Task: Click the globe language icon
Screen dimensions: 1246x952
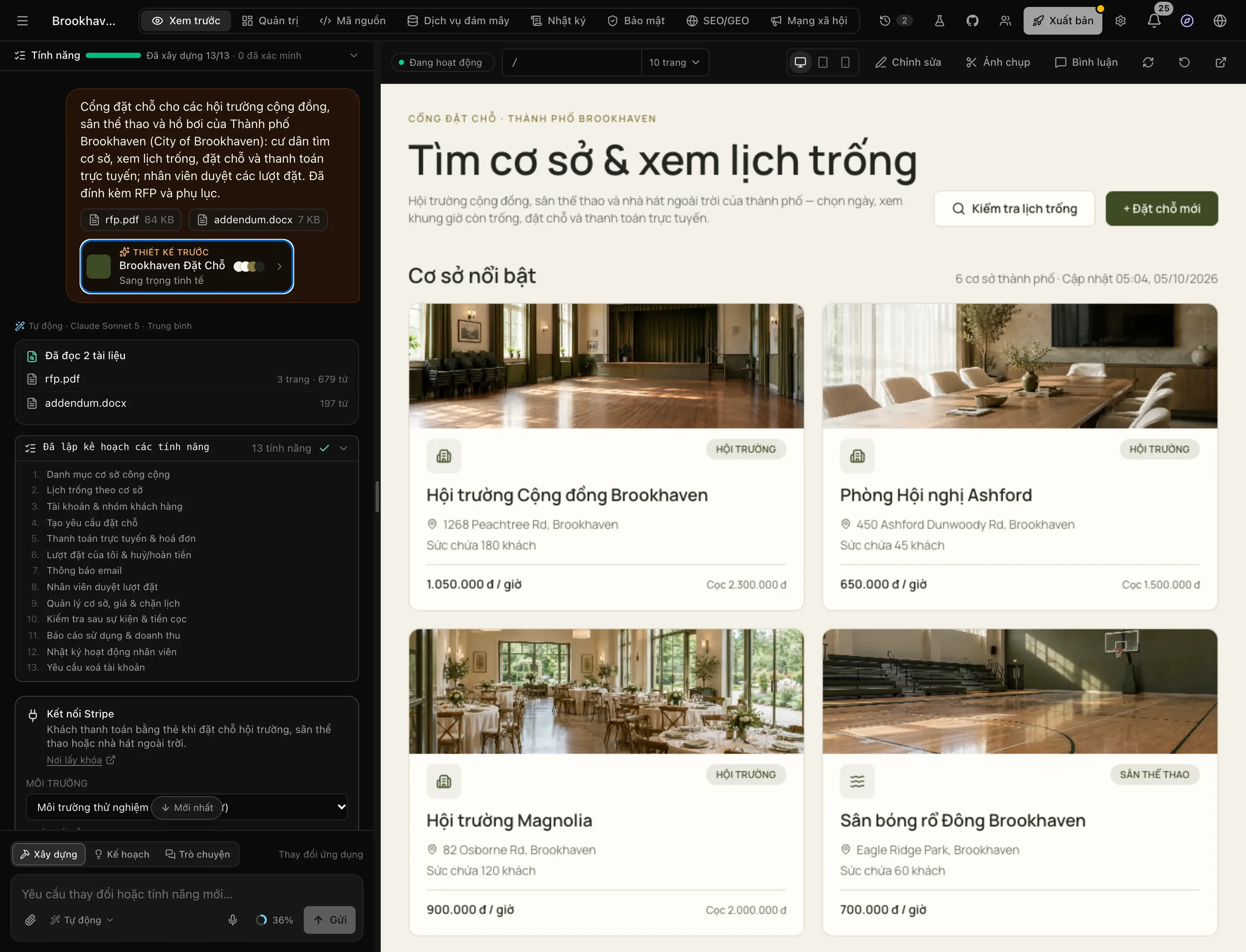Action: 1220,21
